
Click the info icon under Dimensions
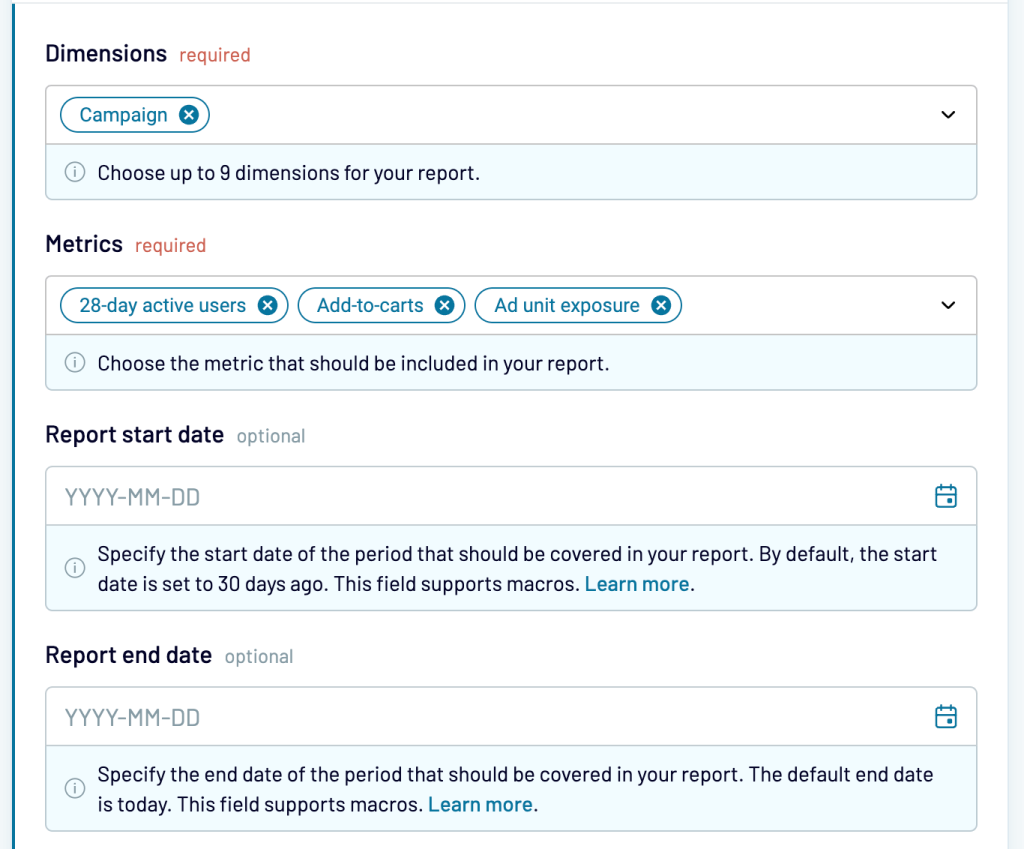tap(75, 173)
